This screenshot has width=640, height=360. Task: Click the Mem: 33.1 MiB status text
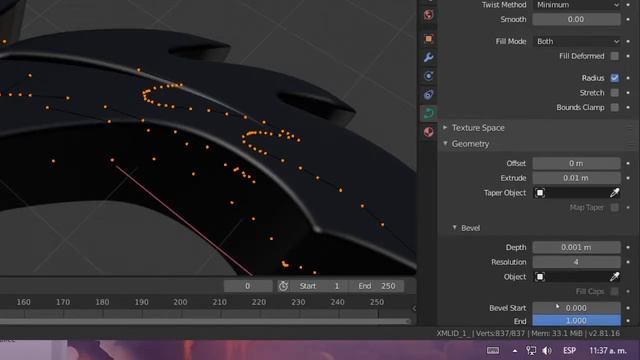[557, 333]
